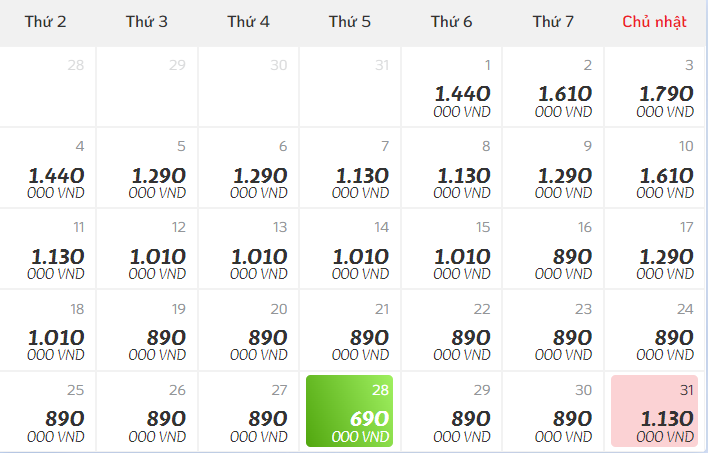708x453 pixels.
Task: Choose the pink-highlighted date 31 fare
Action: click(x=654, y=411)
